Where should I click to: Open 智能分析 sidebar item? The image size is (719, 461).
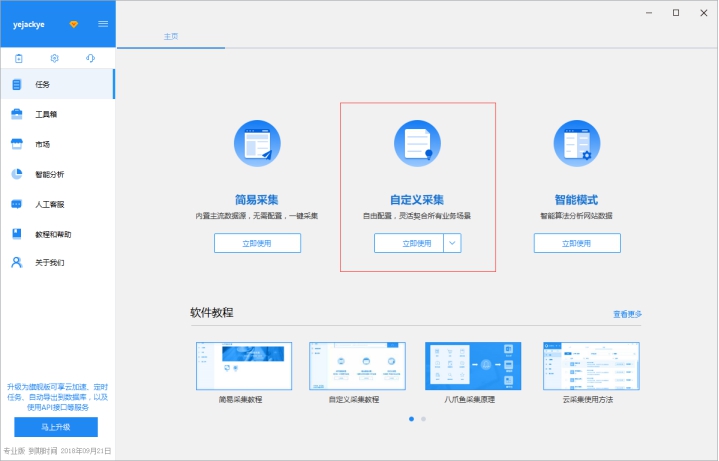(49, 174)
